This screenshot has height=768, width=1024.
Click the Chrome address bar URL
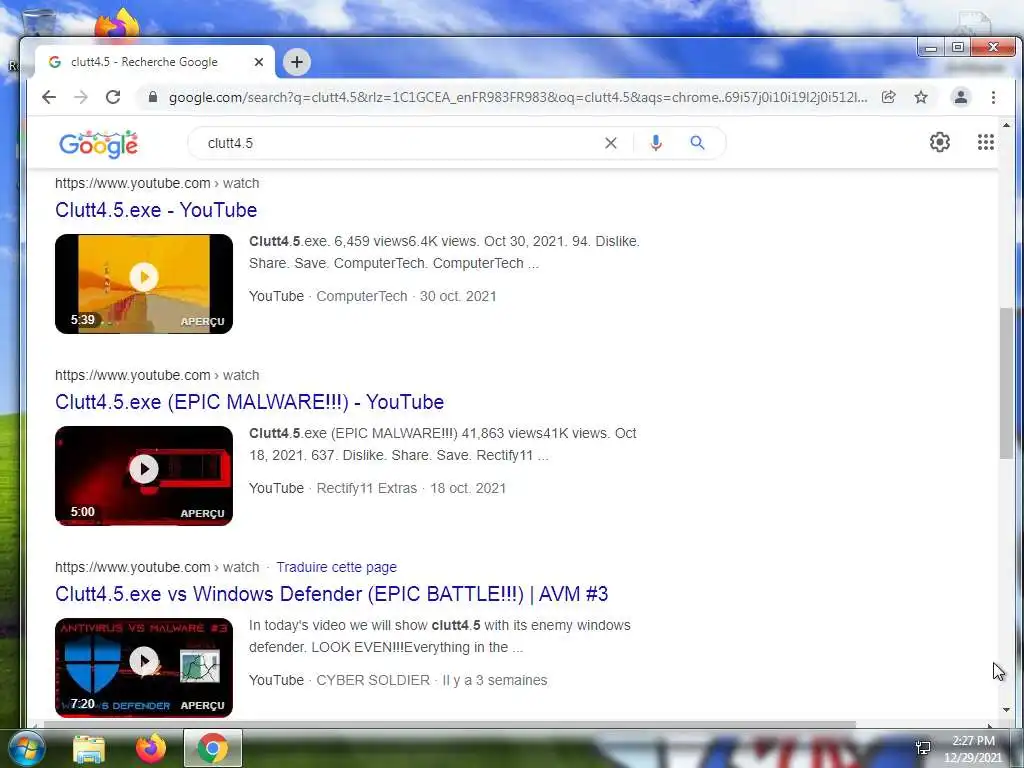click(518, 97)
